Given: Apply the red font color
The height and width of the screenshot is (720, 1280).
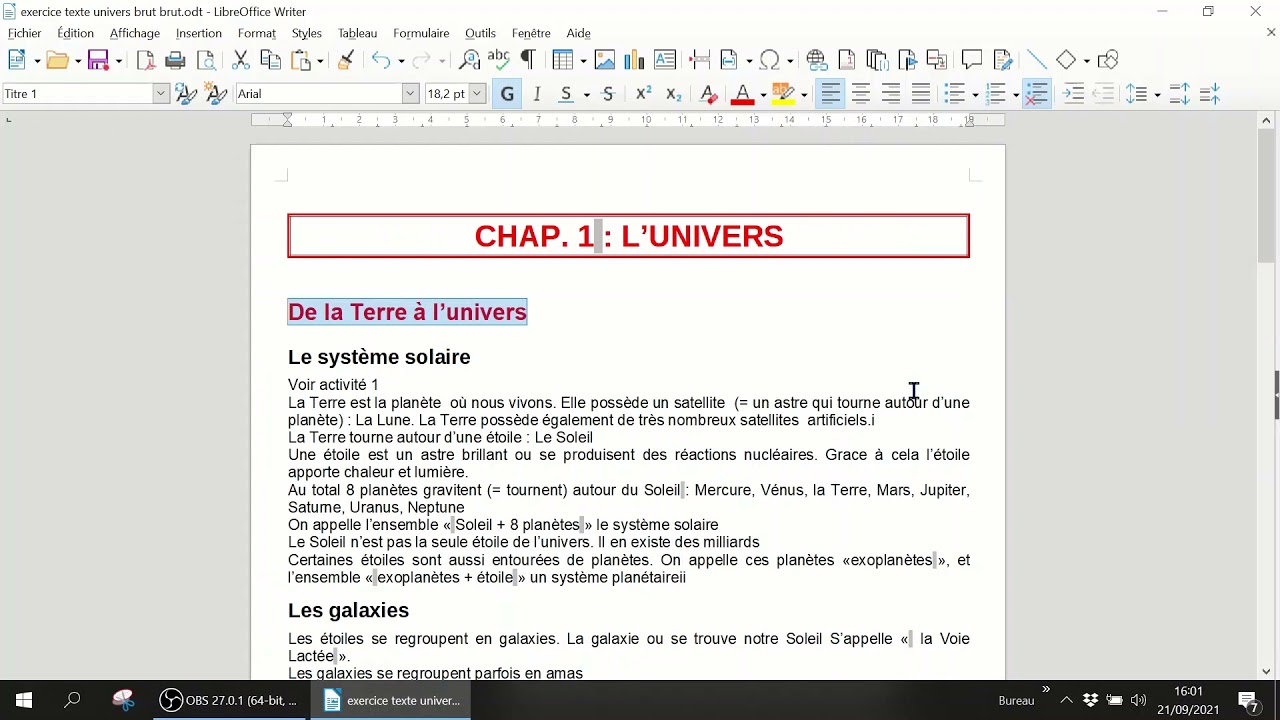Looking at the screenshot, I should 742,94.
